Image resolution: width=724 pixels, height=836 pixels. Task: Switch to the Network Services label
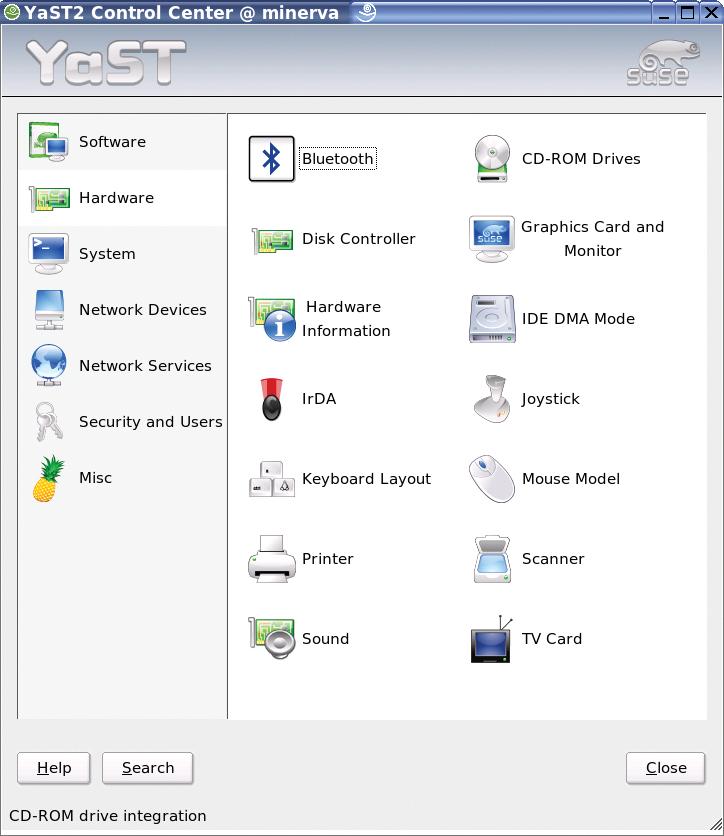(145, 366)
